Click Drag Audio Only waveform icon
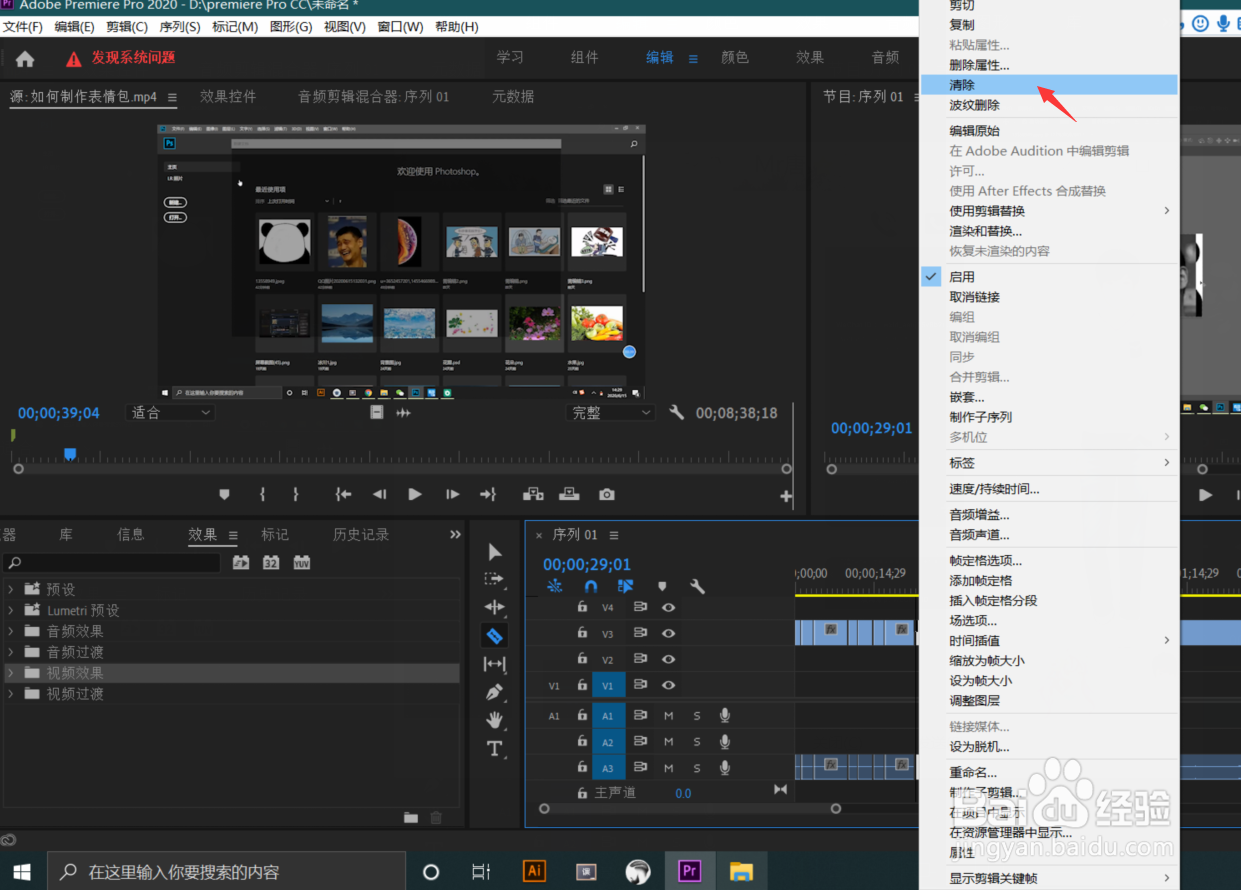The image size is (1241, 890). (404, 412)
